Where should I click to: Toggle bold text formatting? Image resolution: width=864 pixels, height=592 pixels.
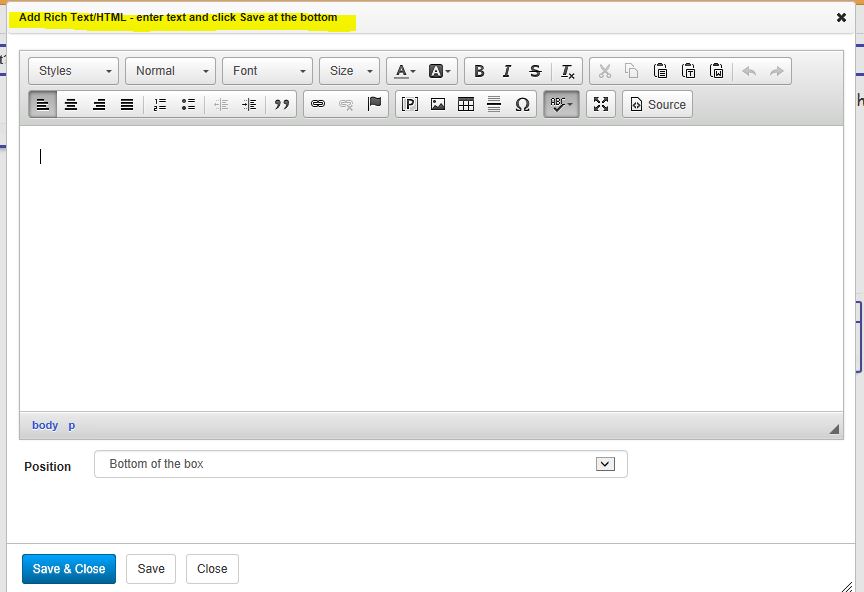[x=479, y=71]
